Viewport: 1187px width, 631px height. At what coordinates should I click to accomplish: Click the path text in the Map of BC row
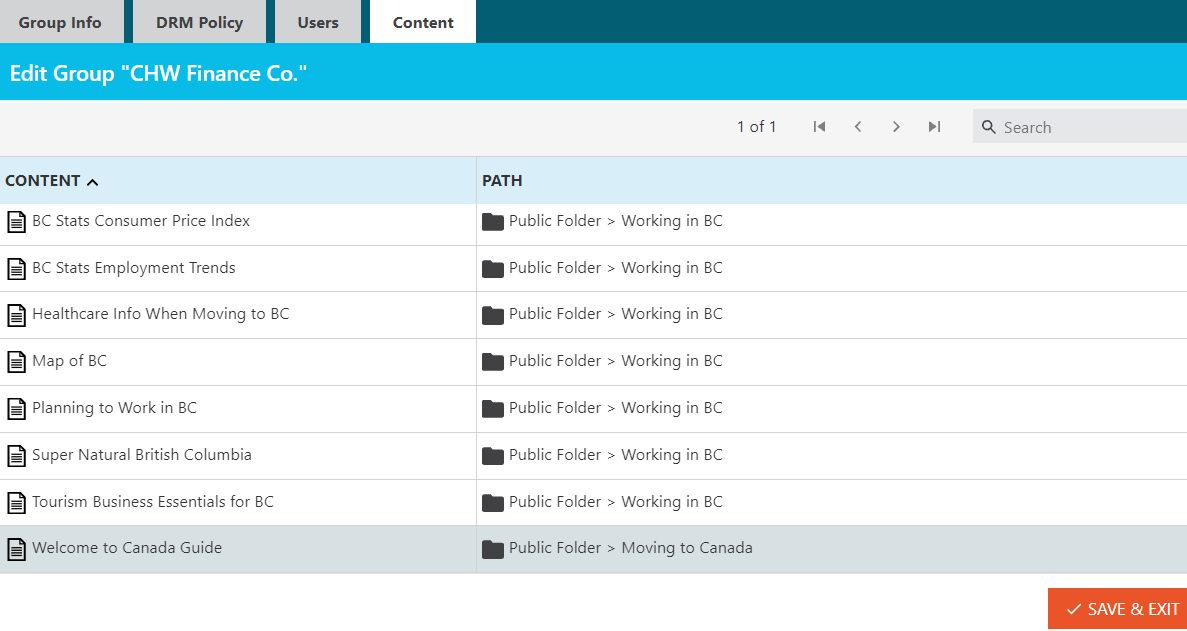pyautogui.click(x=615, y=361)
